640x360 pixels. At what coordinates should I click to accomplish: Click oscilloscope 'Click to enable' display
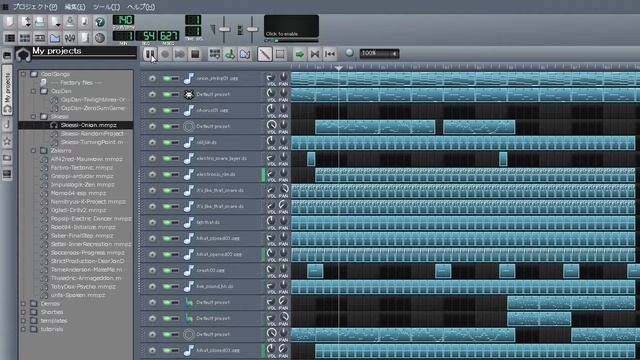point(291,26)
